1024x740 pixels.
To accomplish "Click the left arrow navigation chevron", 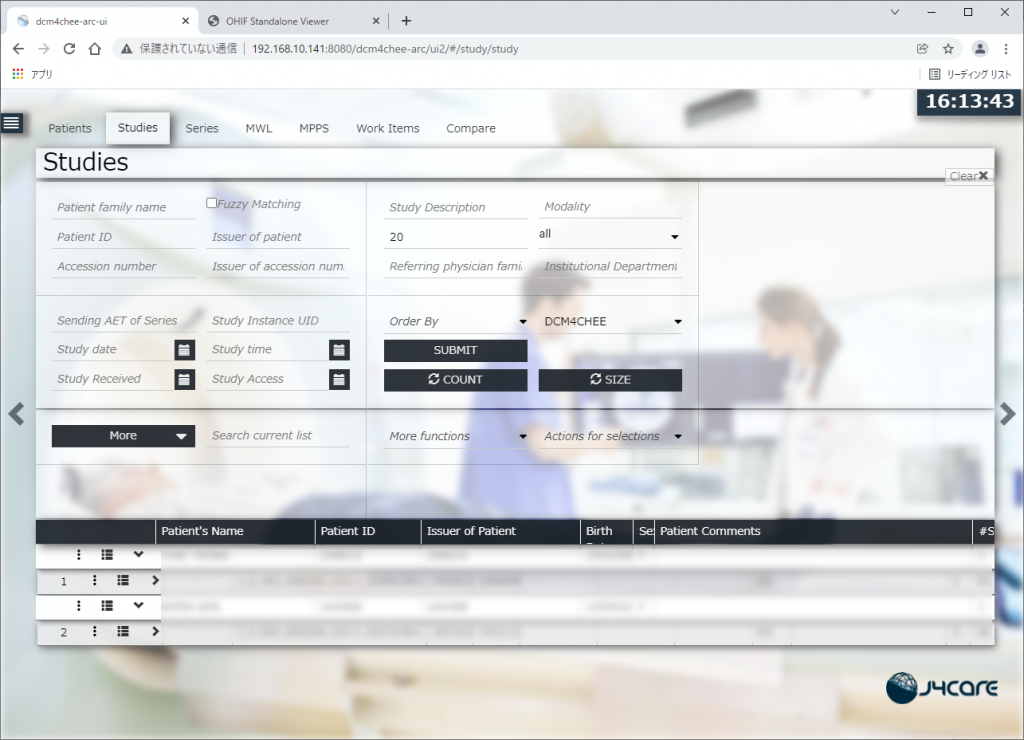I will 16,414.
